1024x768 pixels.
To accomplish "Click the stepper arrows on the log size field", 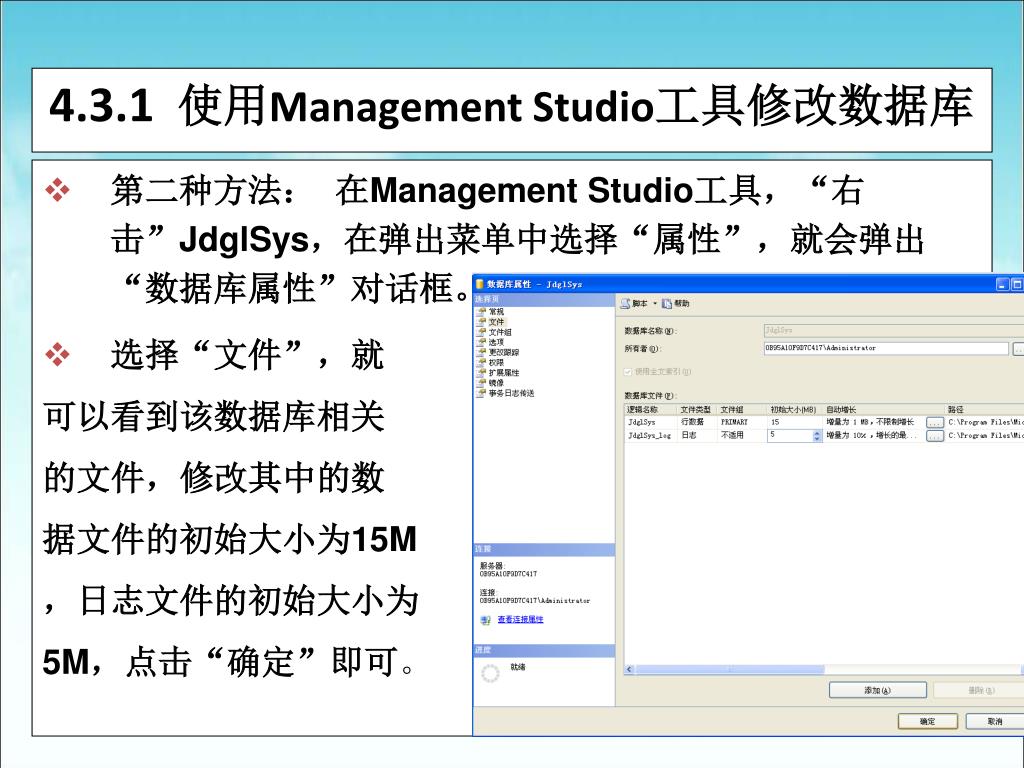I will (x=817, y=436).
